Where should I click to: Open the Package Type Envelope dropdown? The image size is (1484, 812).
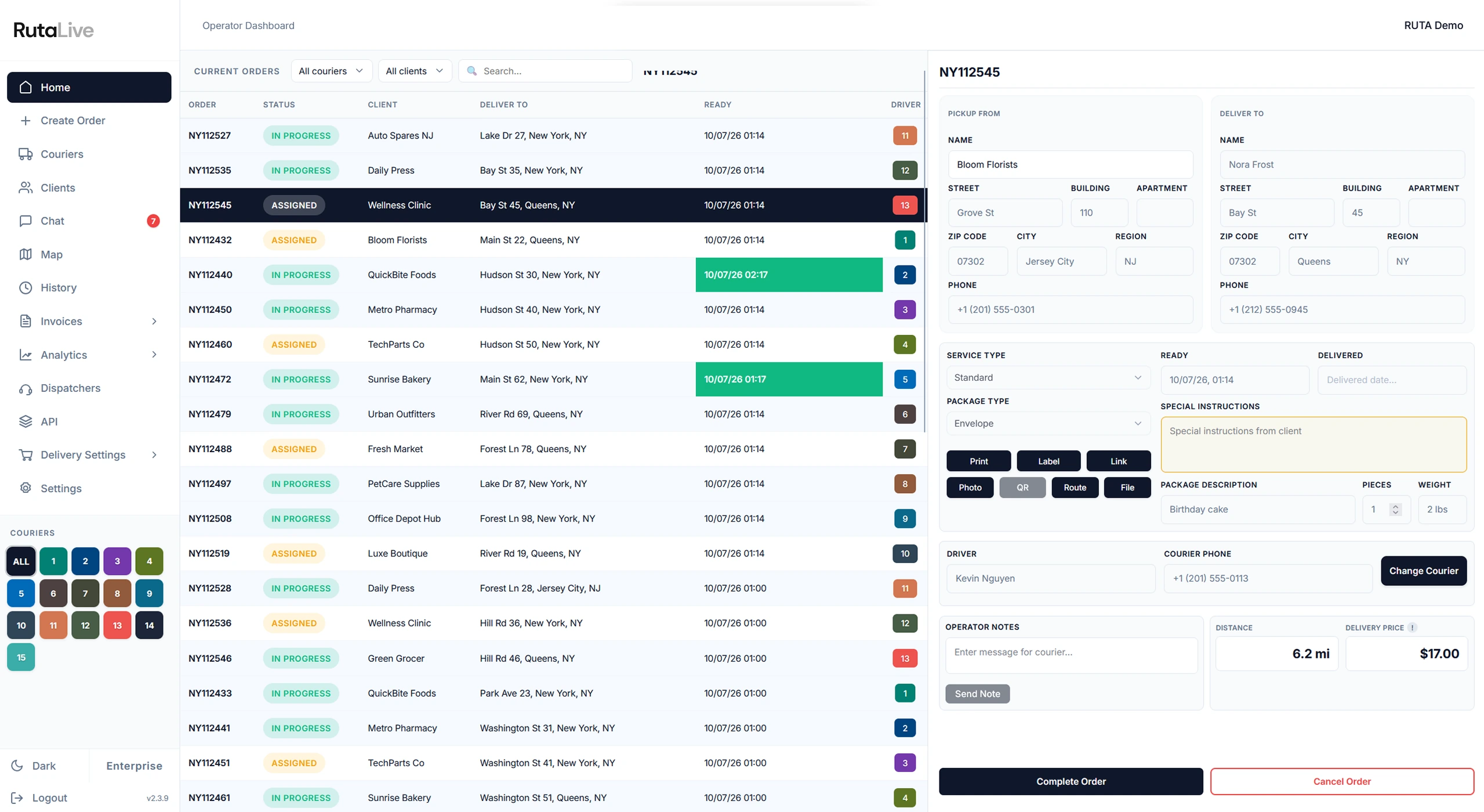(x=1048, y=424)
